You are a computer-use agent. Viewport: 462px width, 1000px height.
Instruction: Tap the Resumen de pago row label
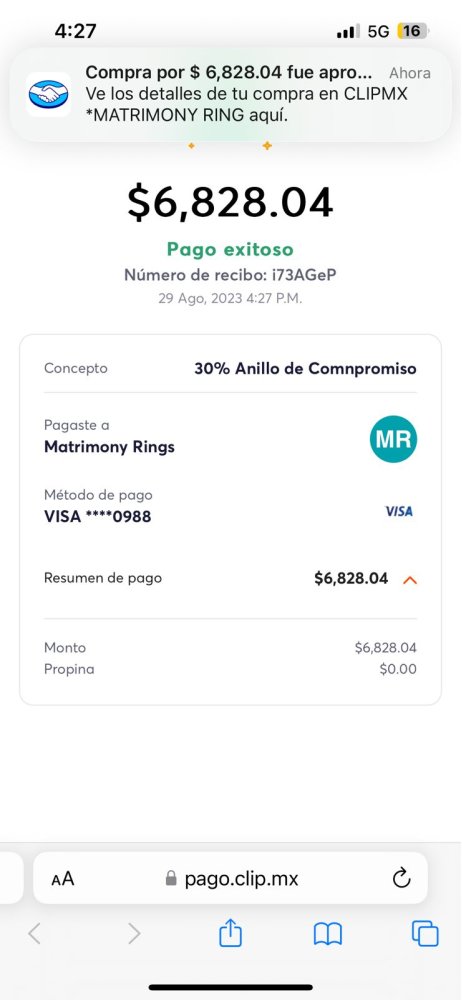pyautogui.click(x=103, y=578)
